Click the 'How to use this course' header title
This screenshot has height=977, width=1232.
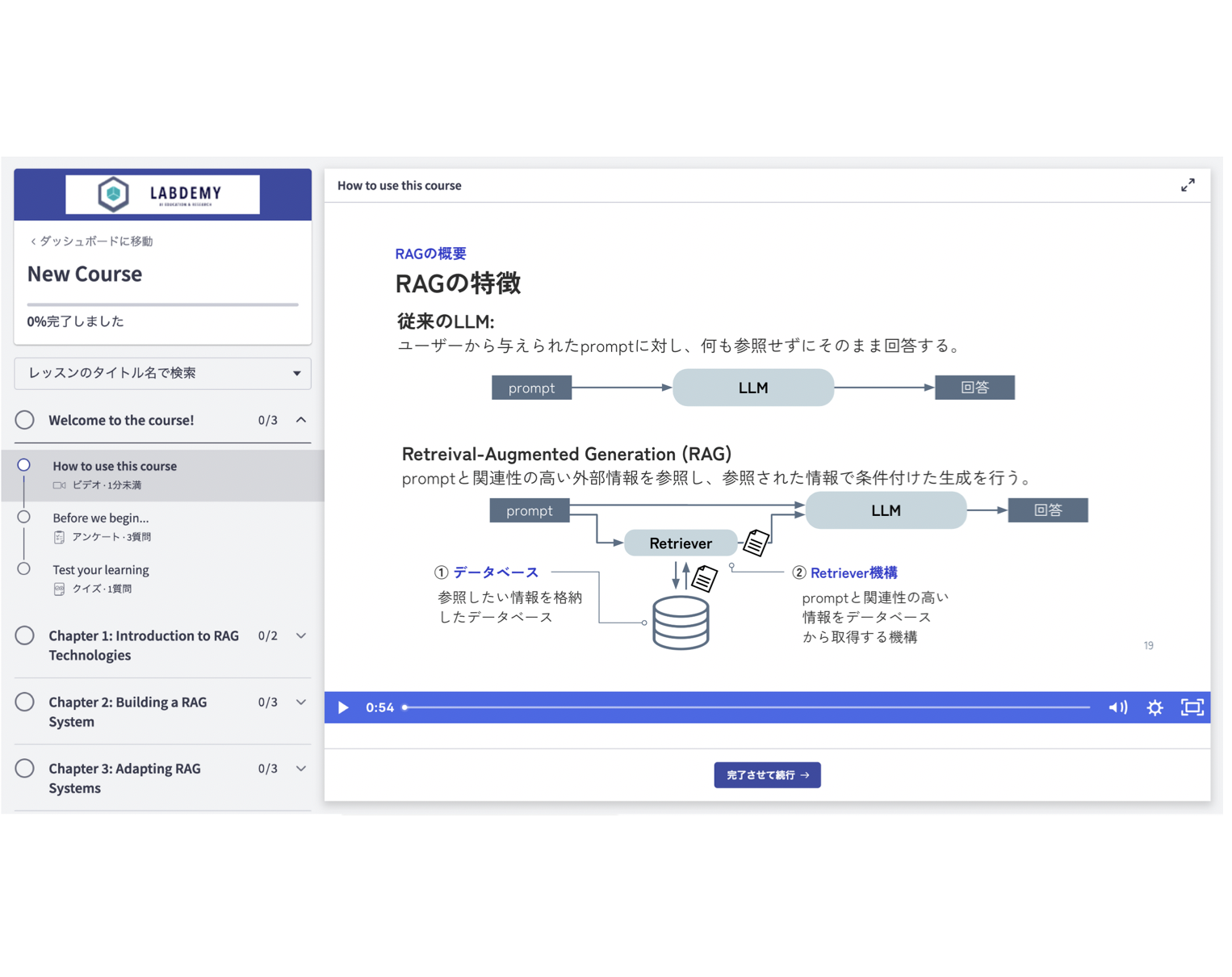click(399, 185)
